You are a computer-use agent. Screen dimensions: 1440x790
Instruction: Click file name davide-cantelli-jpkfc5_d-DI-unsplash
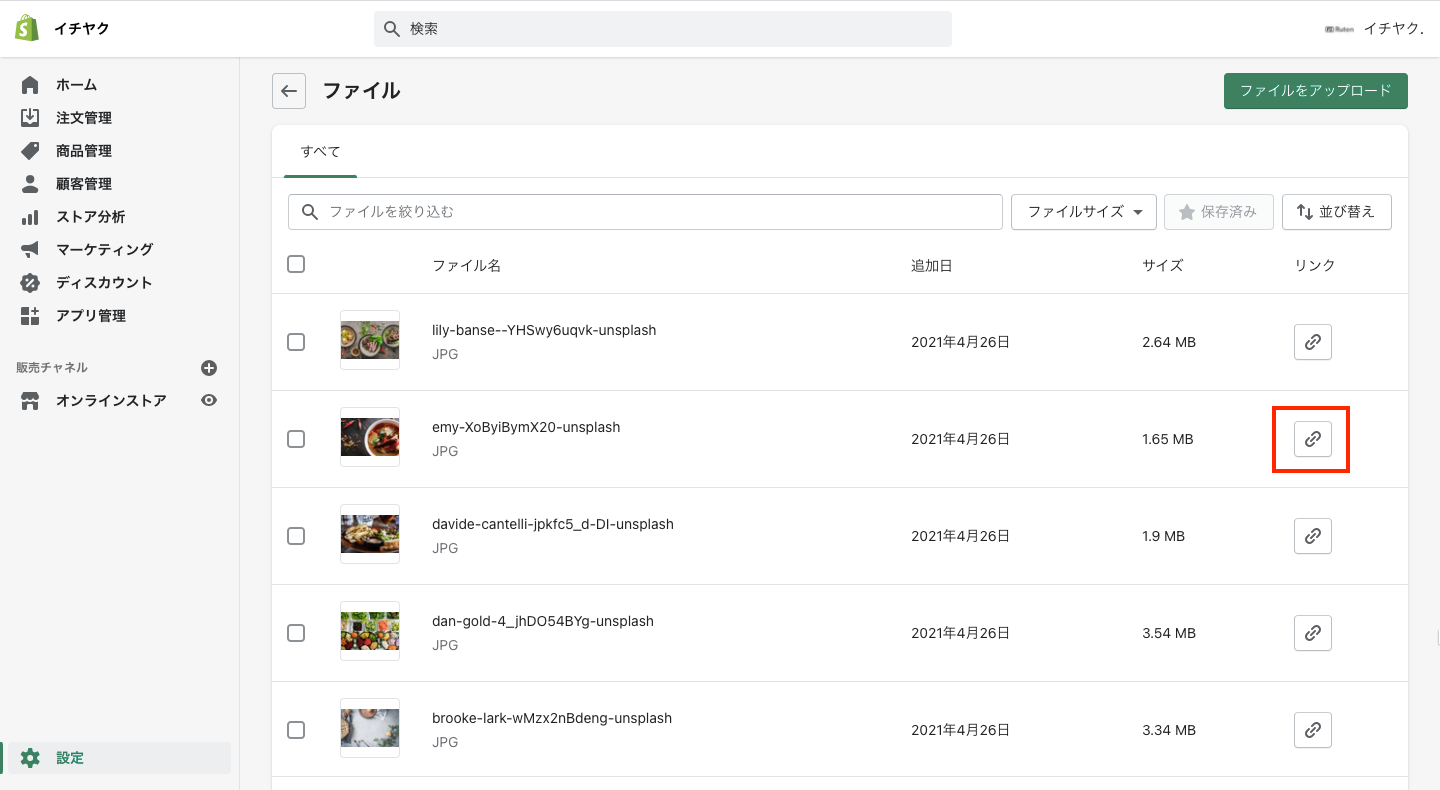(553, 524)
